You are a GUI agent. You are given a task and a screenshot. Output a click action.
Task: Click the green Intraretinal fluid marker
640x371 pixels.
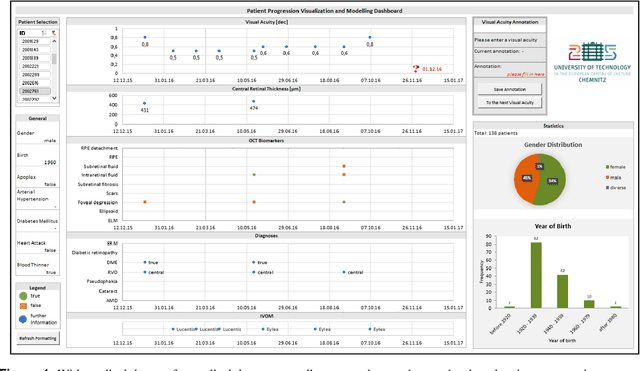pyautogui.click(x=254, y=175)
